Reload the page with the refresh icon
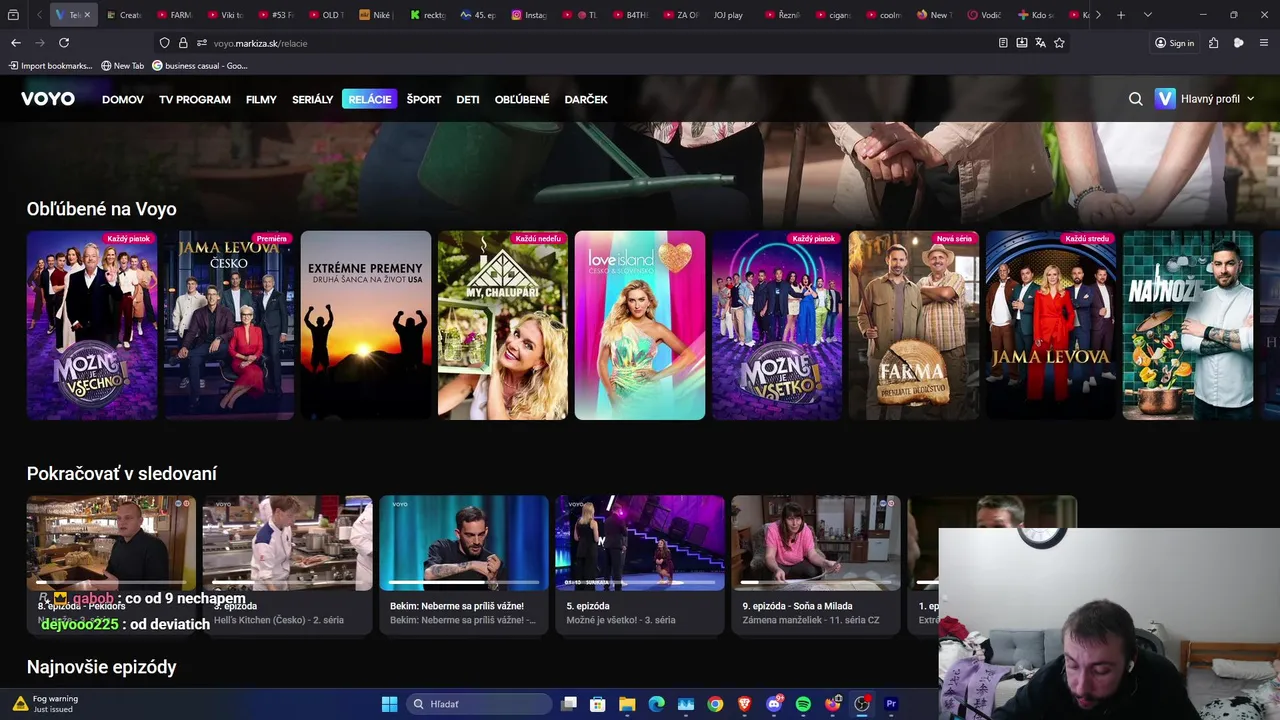1280x720 pixels. tap(64, 43)
